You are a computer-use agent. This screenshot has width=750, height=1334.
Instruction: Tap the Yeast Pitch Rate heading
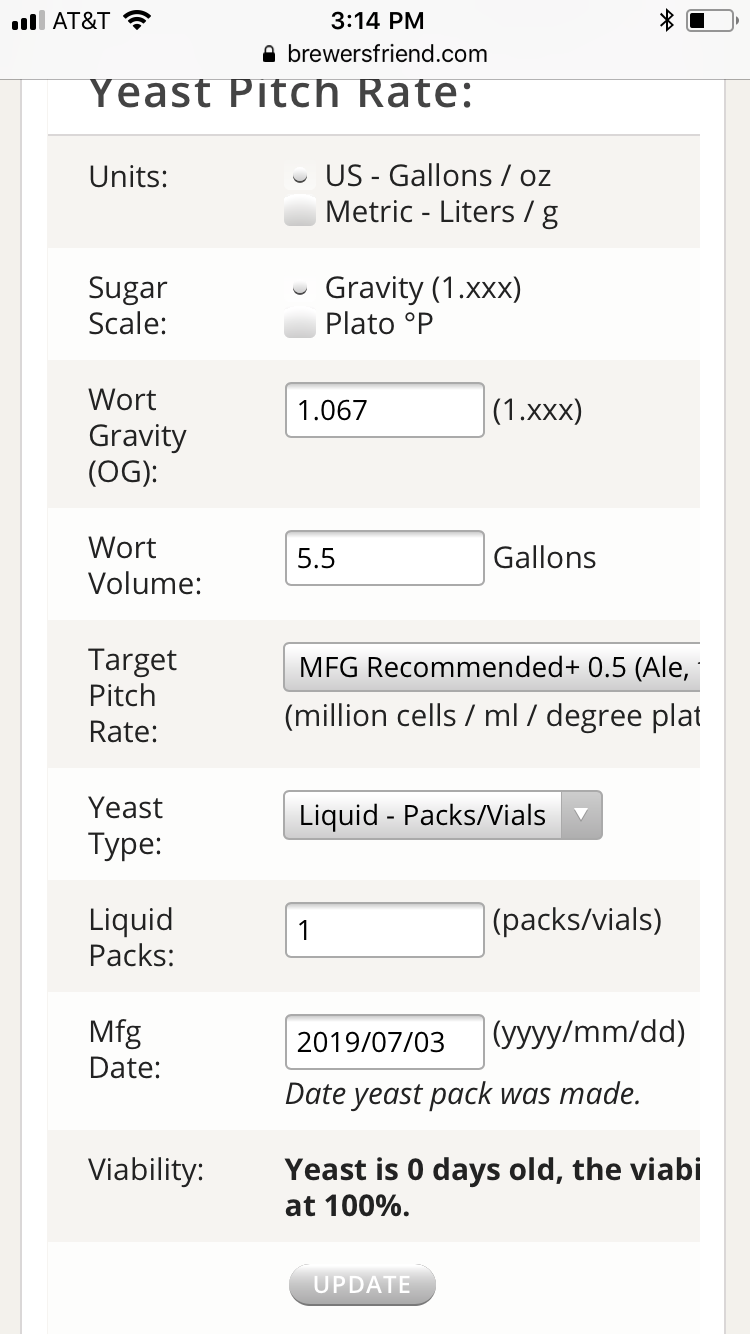pos(280,92)
